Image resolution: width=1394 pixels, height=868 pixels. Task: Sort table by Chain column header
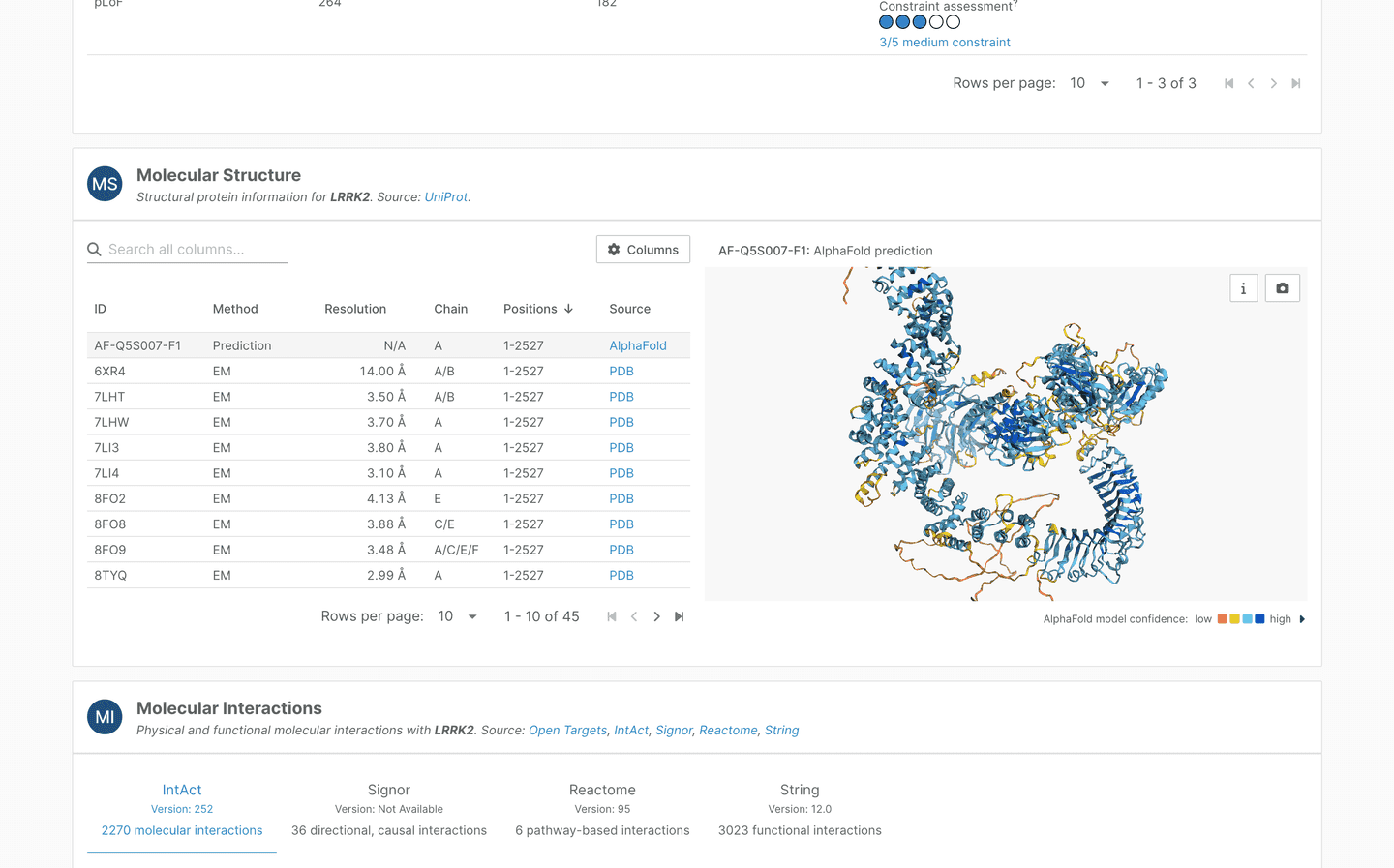pos(450,309)
